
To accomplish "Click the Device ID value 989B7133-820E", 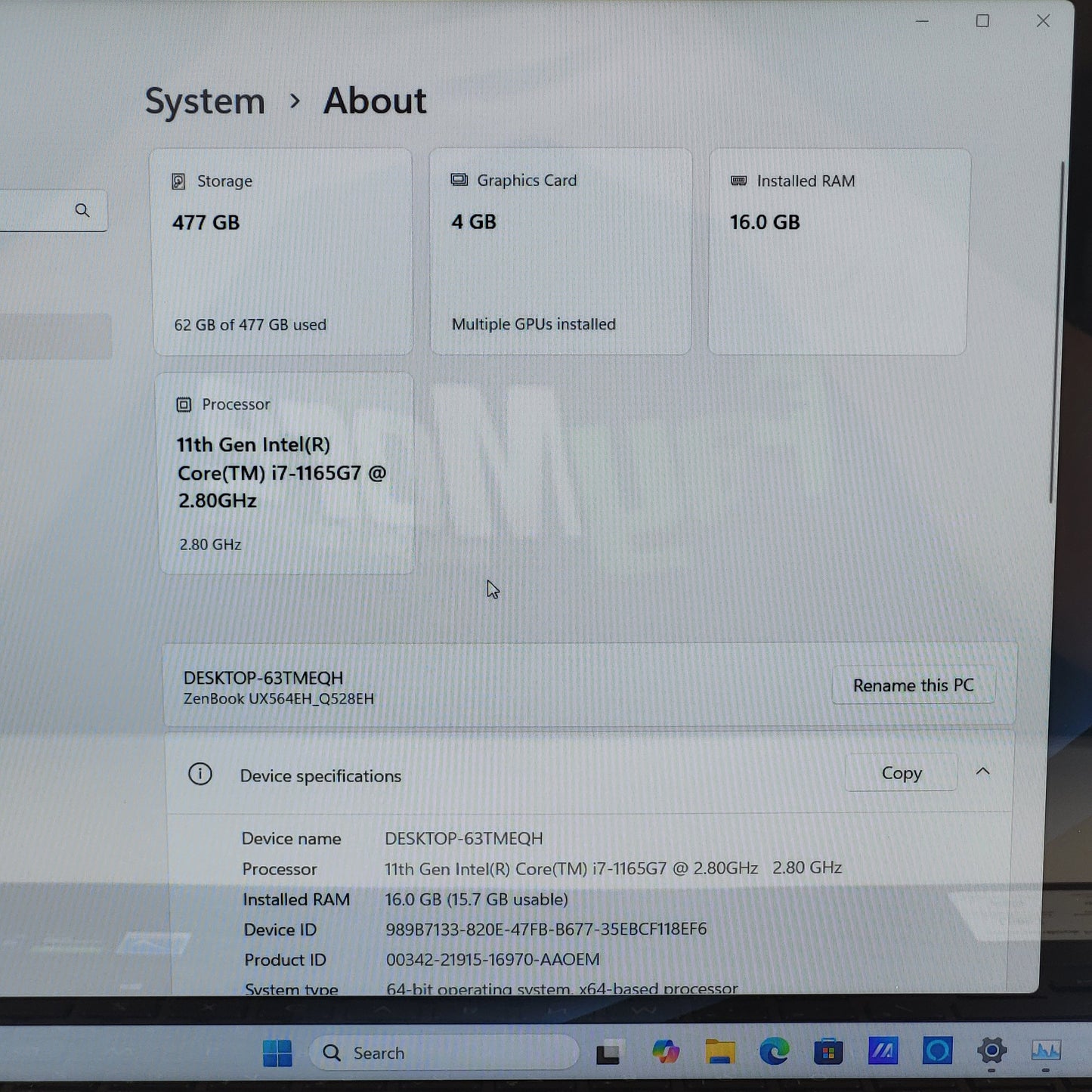I will click(x=546, y=929).
